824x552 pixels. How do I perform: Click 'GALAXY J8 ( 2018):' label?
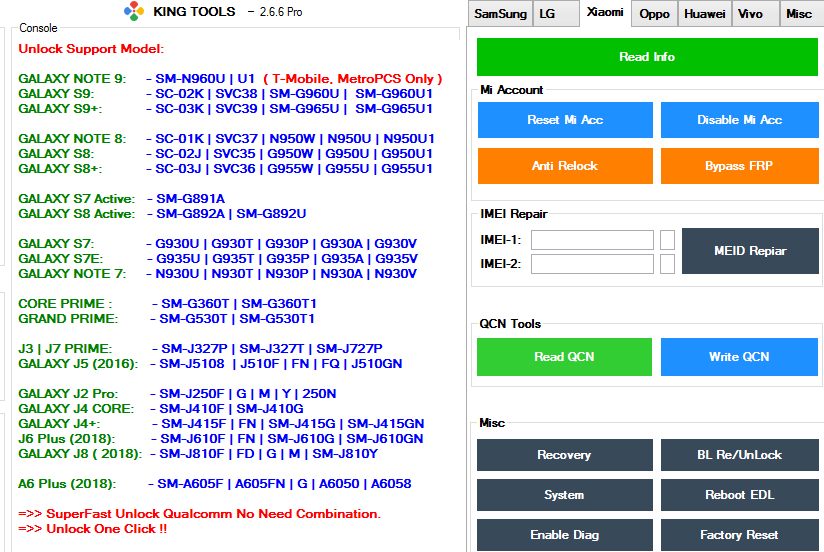point(80,454)
